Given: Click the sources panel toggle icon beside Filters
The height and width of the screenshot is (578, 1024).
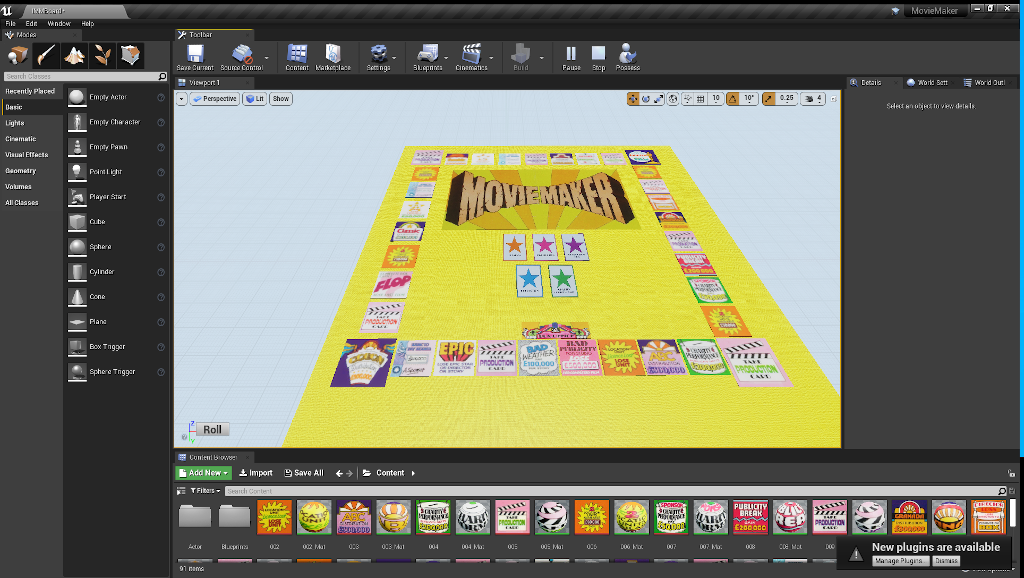Looking at the screenshot, I should pos(181,490).
